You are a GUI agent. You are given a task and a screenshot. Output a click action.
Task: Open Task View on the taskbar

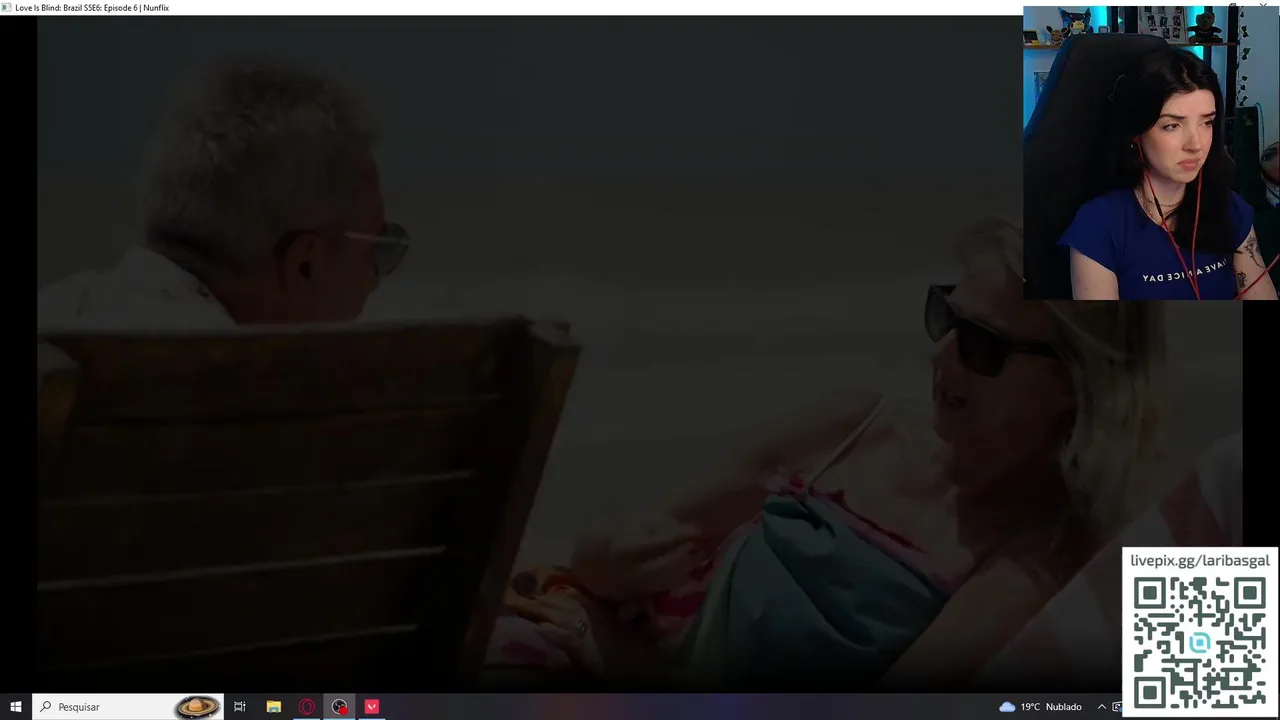click(x=240, y=707)
